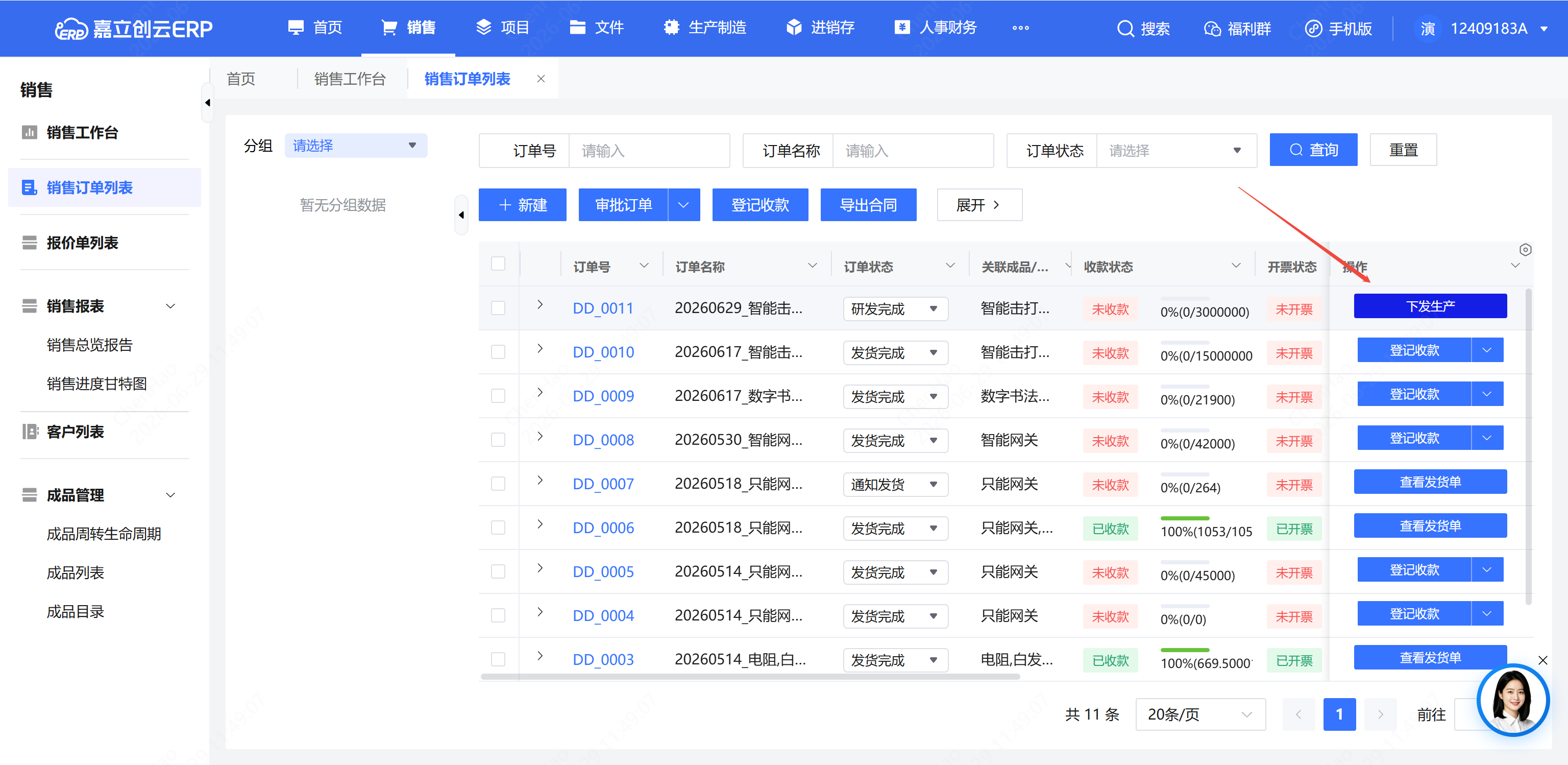Viewport: 1568px width, 765px height.
Task: Open 成品目录 in sidebar
Action: coord(75,611)
